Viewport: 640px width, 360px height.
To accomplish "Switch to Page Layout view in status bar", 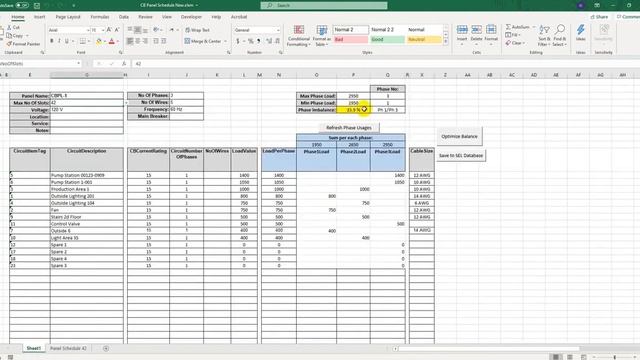I will pos(570,357).
